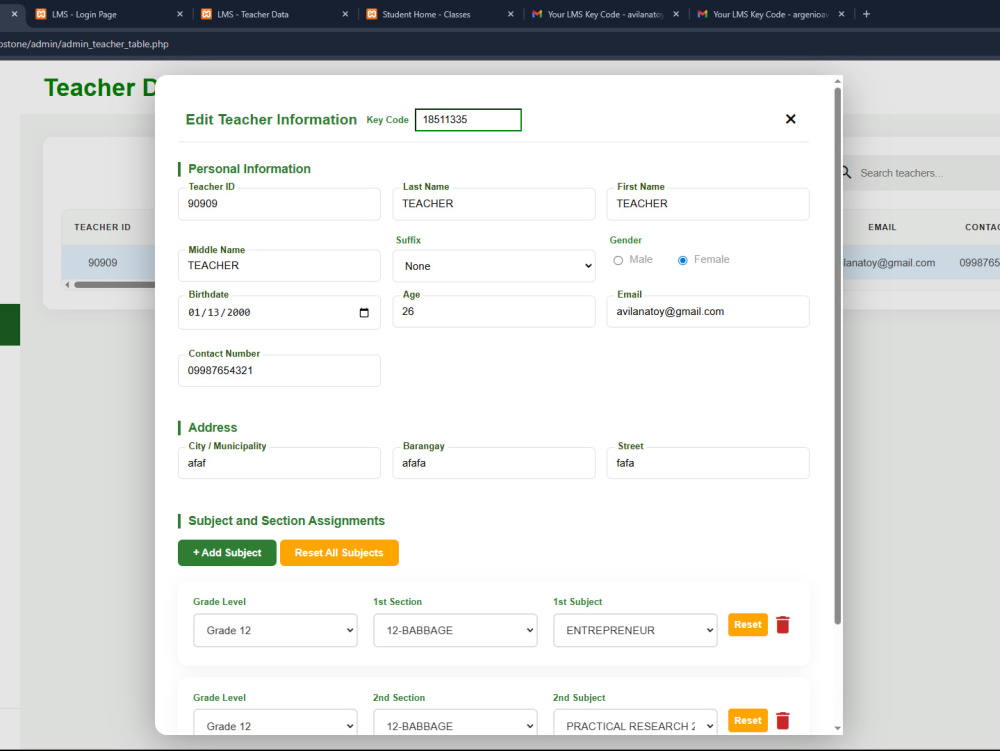Switch to the LMS - Teacher Data tab
Image resolution: width=1000 pixels, height=751 pixels.
click(274, 14)
